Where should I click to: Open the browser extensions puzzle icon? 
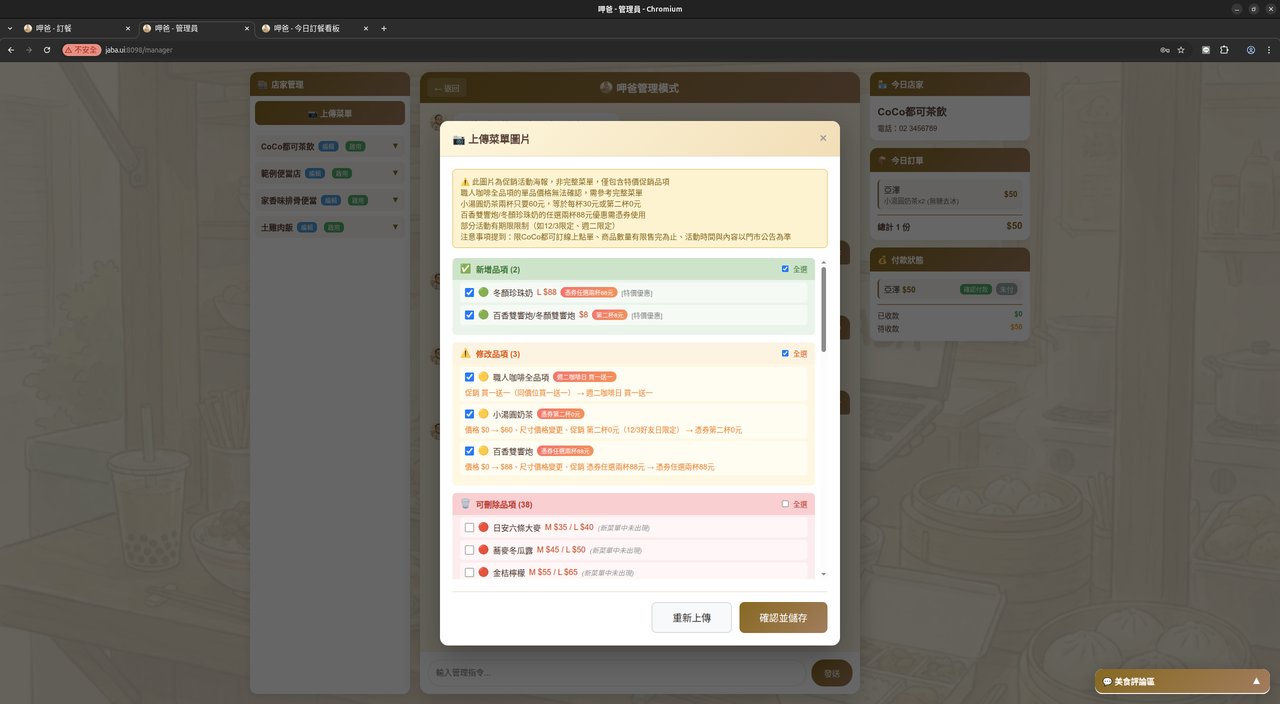(1224, 49)
